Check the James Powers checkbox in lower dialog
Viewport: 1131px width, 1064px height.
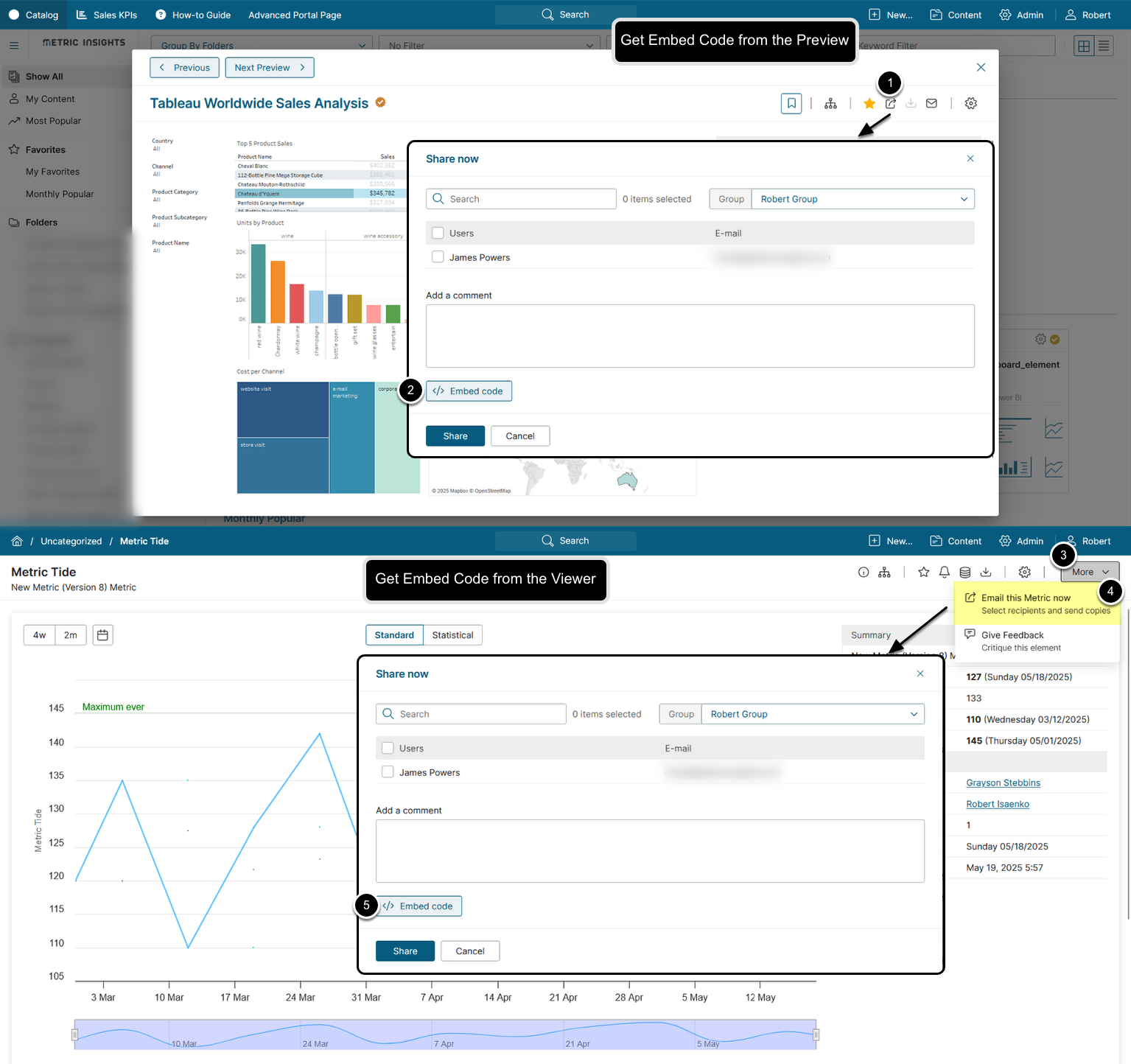(388, 772)
